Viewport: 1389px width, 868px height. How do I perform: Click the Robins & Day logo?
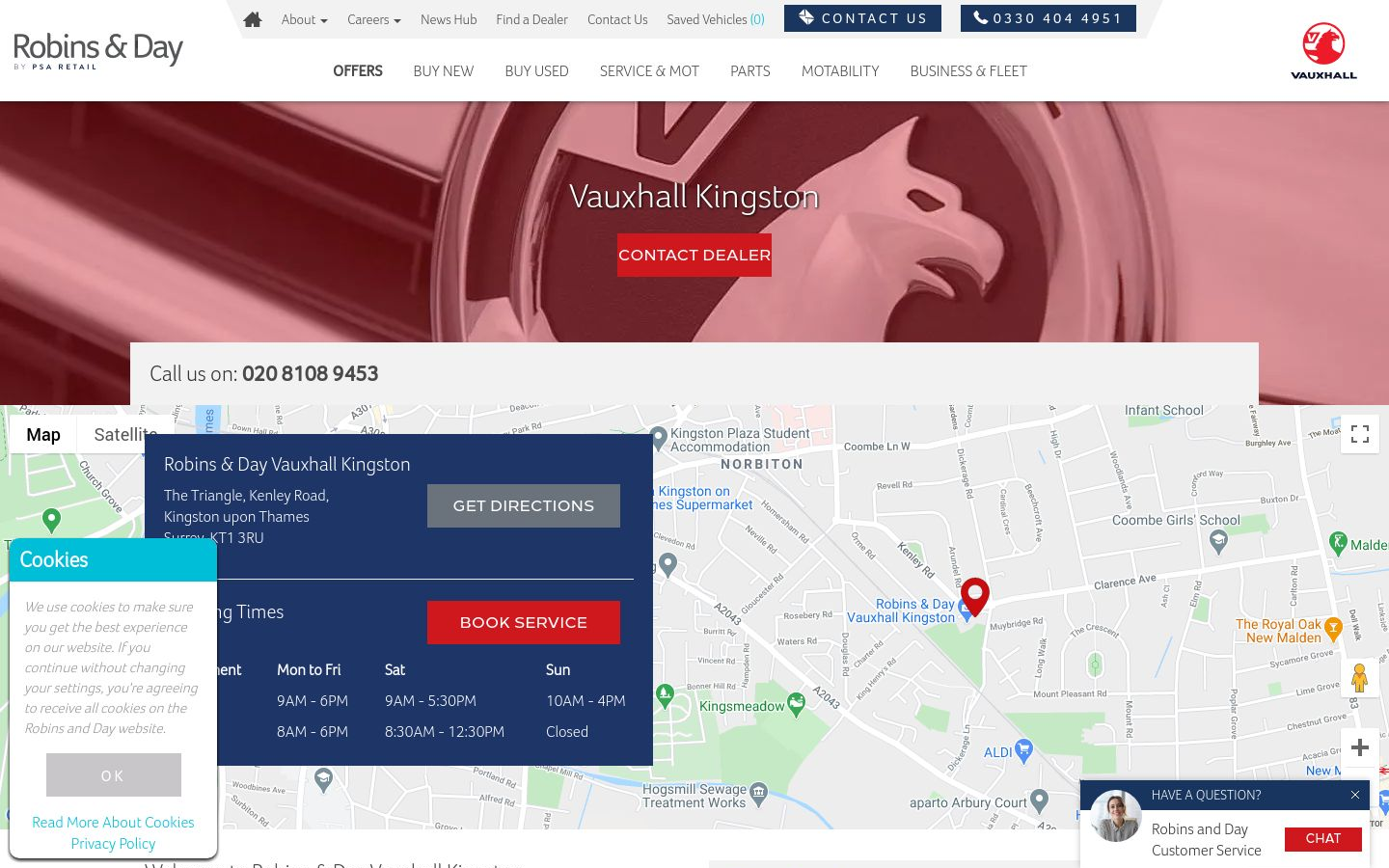[x=97, y=50]
